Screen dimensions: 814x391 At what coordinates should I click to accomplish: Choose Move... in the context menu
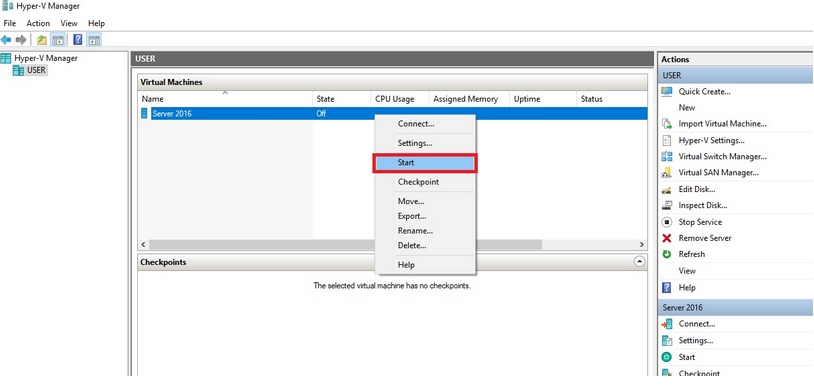click(x=425, y=201)
